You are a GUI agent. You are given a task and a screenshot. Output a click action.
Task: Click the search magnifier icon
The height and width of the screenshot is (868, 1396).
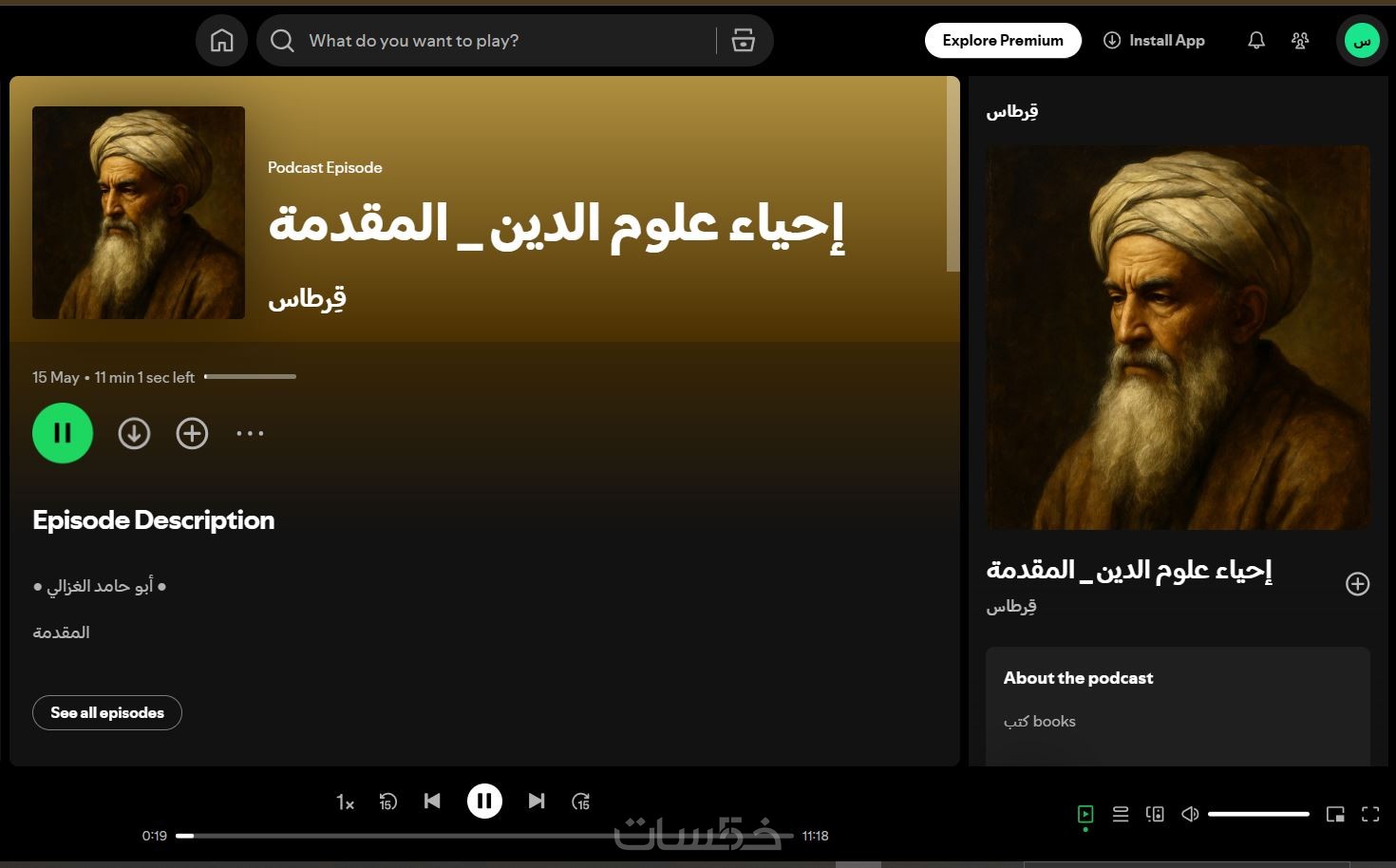[x=282, y=41]
